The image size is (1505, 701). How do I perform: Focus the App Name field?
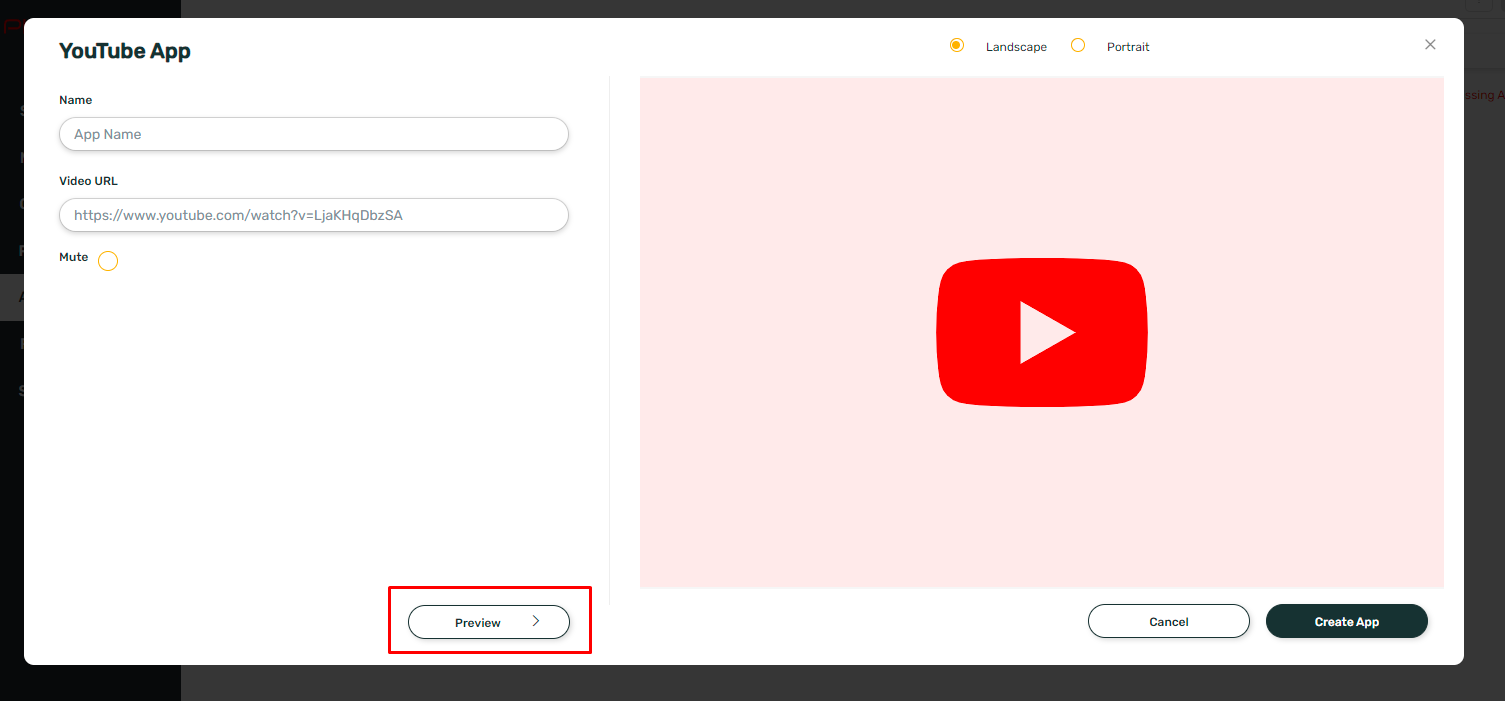click(x=314, y=134)
